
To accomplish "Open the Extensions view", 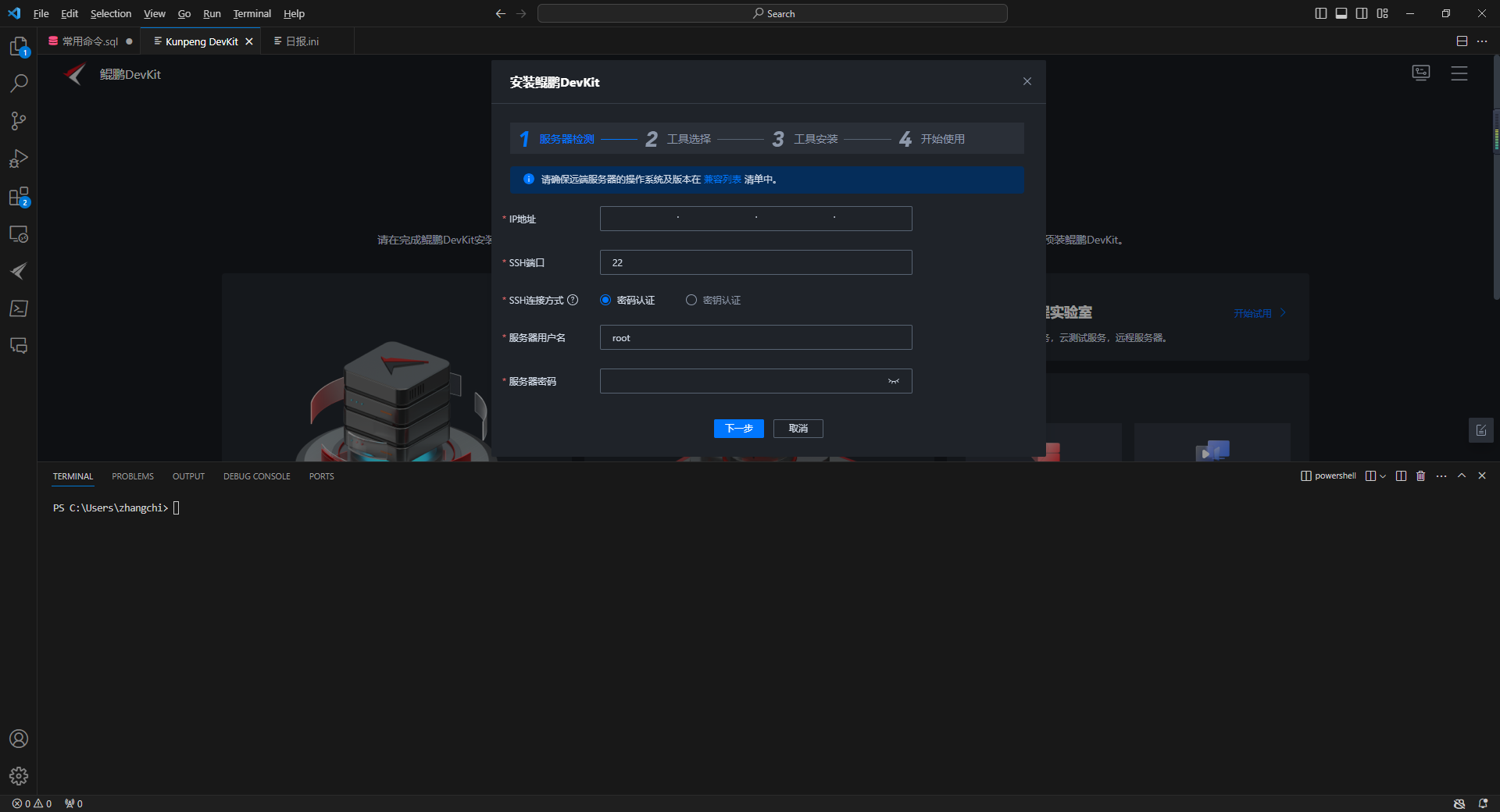I will point(19,196).
